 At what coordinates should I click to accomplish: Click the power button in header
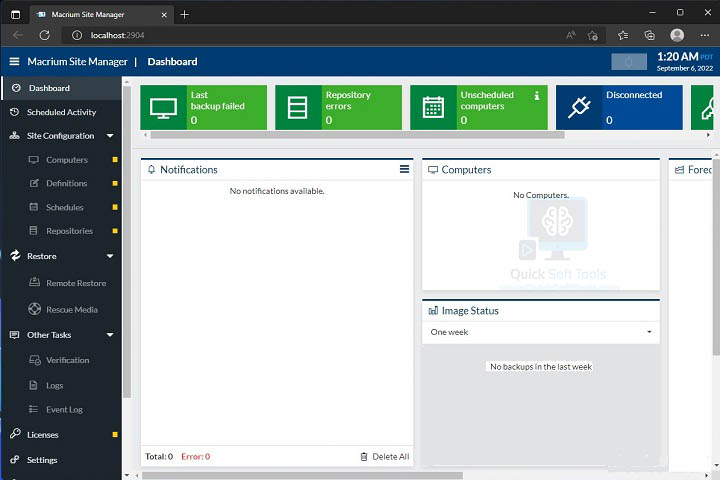pos(629,62)
